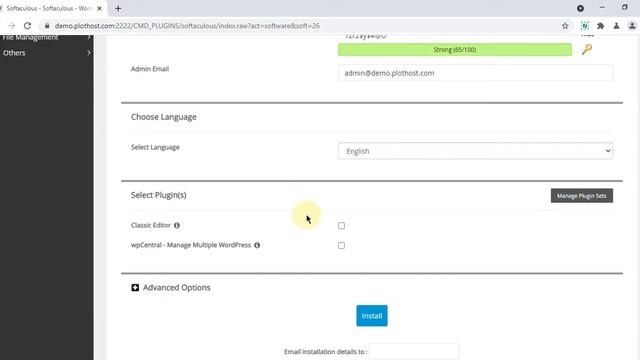Enable the Classic Editor plugin checkbox
The width and height of the screenshot is (640, 360).
pos(341,226)
